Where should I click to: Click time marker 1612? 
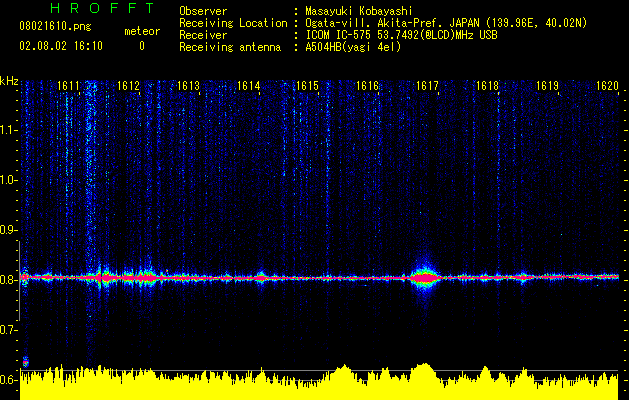coord(128,85)
